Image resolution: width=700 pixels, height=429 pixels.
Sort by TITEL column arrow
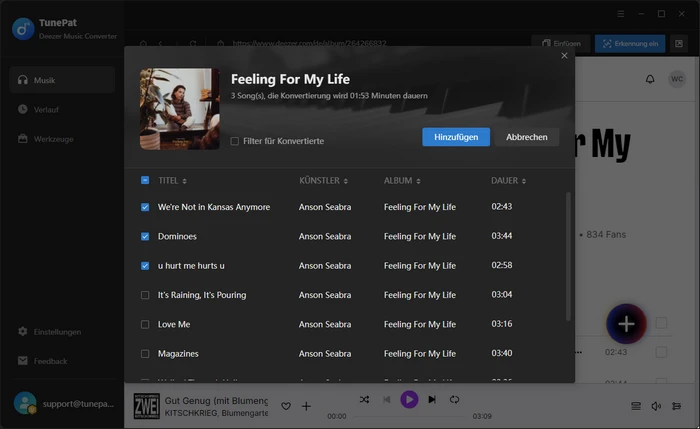point(184,181)
